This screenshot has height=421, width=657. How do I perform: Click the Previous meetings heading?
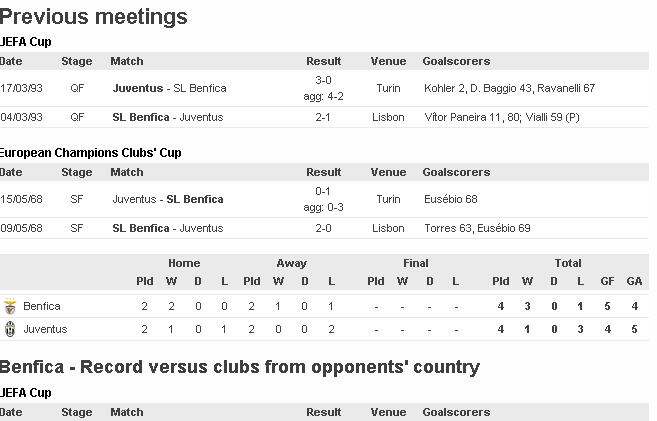[94, 17]
